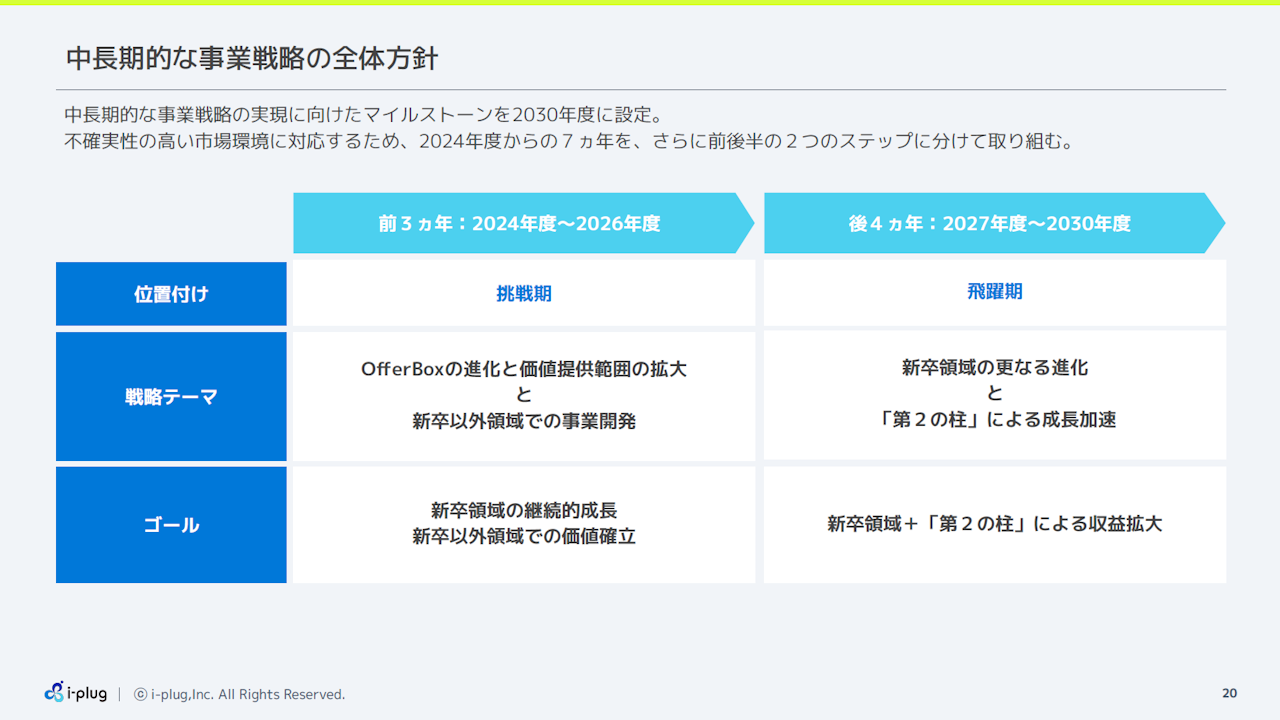Screen dimensions: 1280x720
Task: Select the sentence mentioning マイルストーンを2030年度に設定
Action: click(x=364, y=114)
